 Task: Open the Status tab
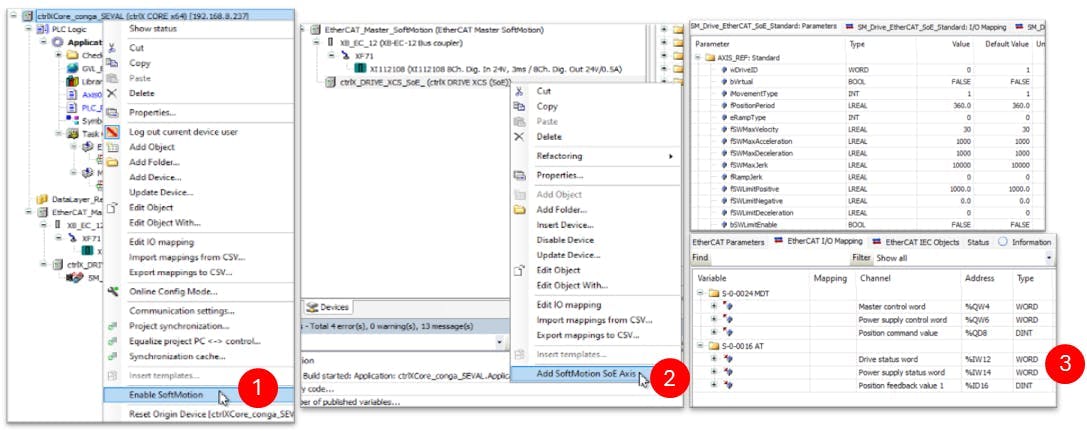[x=977, y=242]
